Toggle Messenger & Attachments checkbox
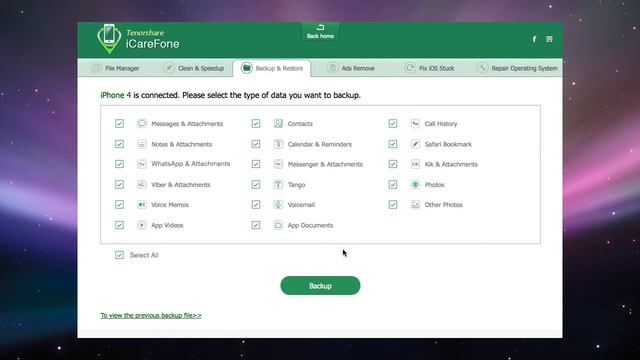 [x=256, y=164]
